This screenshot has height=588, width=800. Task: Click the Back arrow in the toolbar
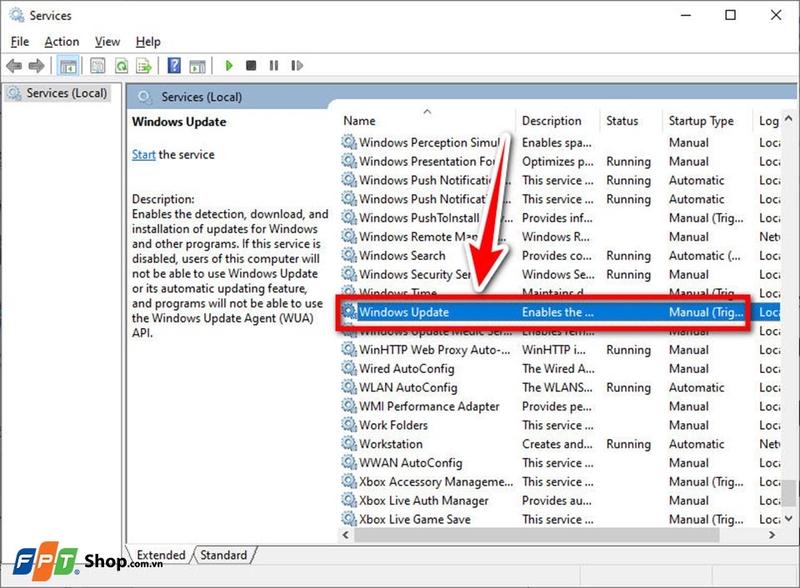coord(14,66)
